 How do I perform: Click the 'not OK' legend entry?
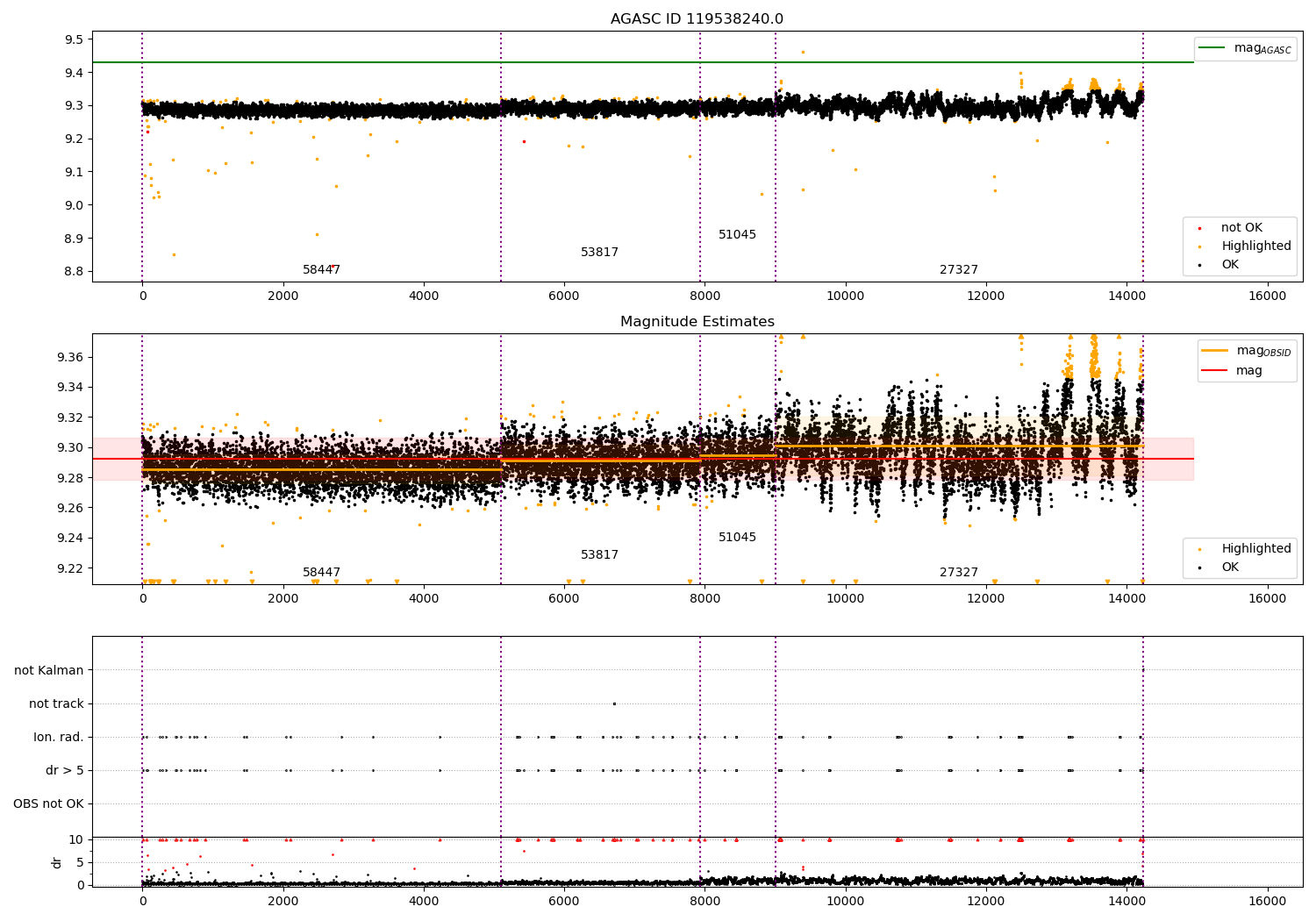1241,228
